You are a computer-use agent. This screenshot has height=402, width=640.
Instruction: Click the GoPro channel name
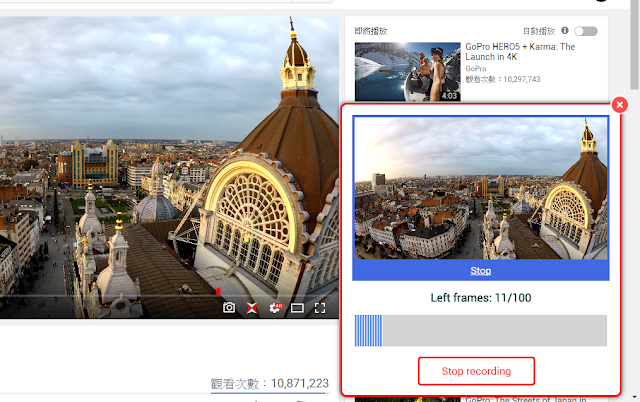pos(476,69)
